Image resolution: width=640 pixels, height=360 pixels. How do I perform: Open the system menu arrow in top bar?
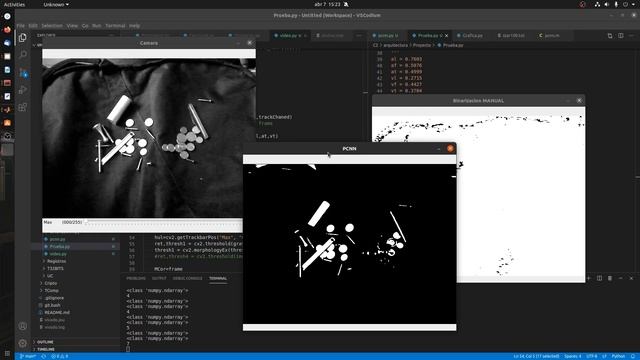click(634, 4)
